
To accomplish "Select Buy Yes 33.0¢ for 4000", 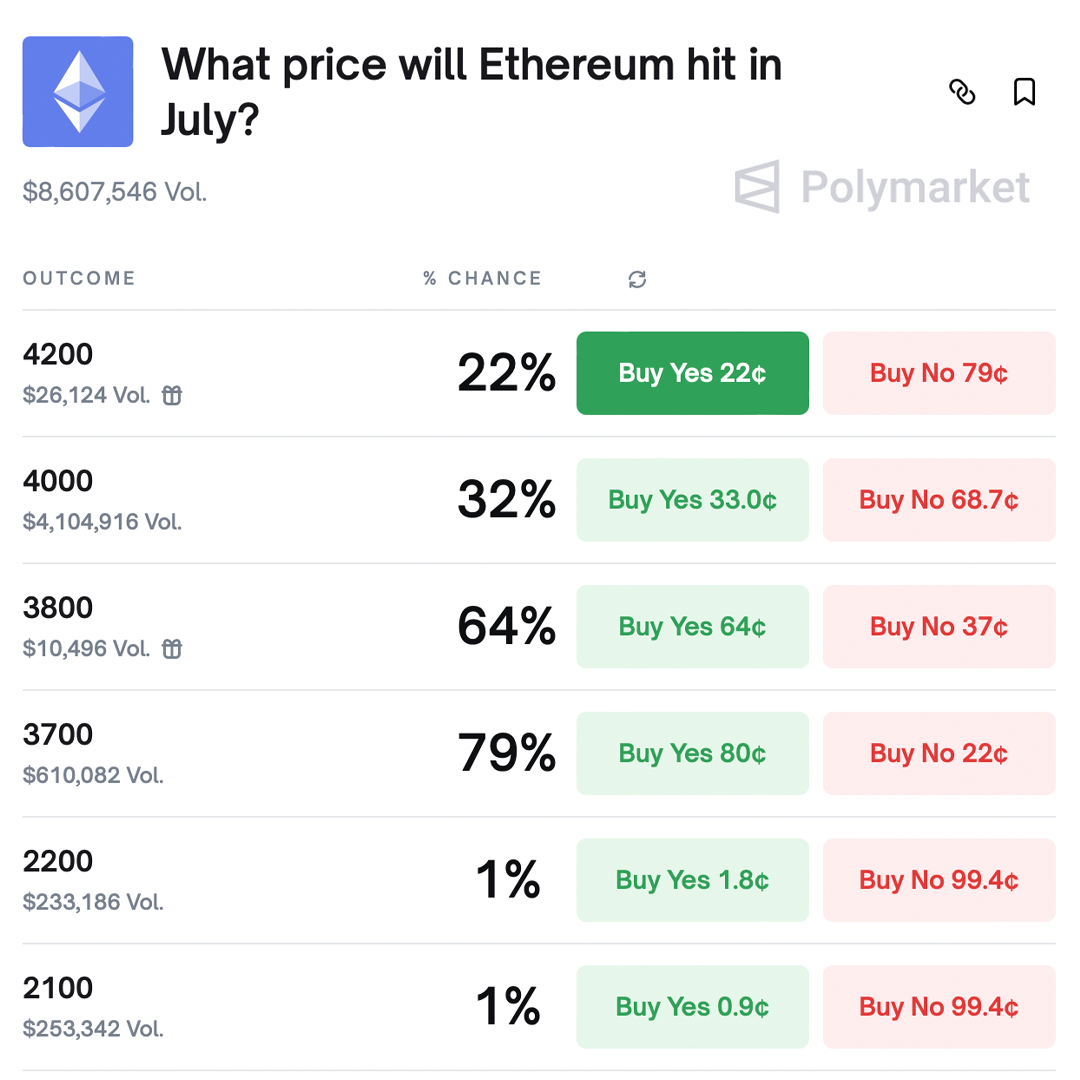I will (x=692, y=500).
